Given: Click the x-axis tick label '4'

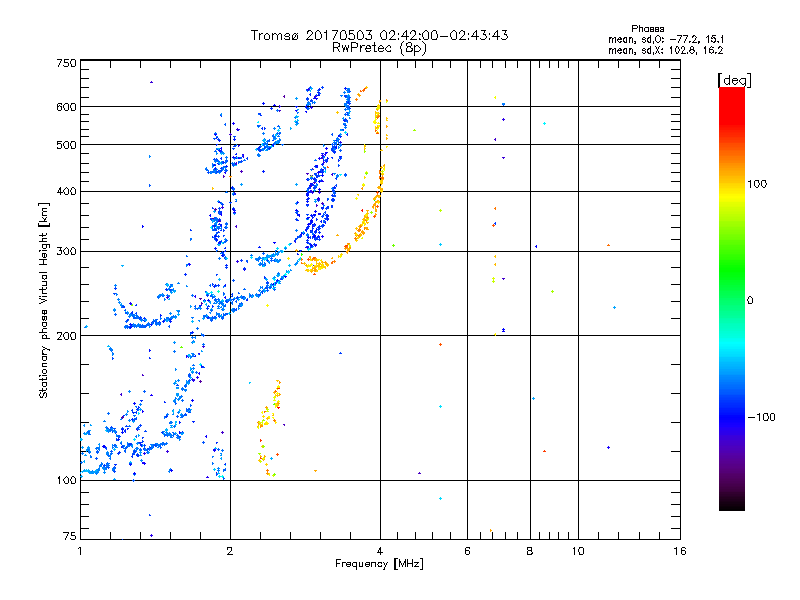Looking at the screenshot, I should pyautogui.click(x=380, y=551).
